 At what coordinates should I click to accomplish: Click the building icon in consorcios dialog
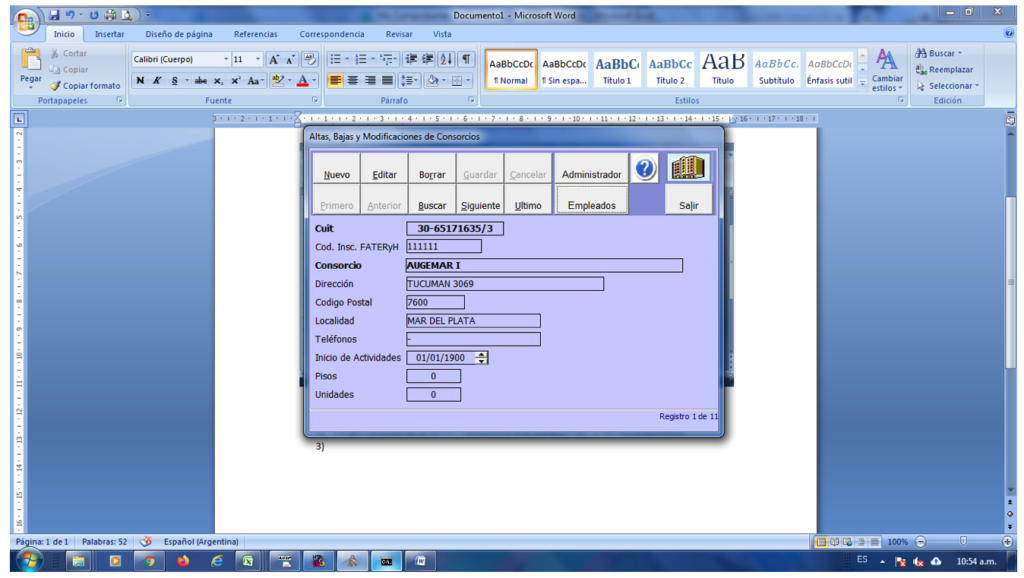(688, 168)
